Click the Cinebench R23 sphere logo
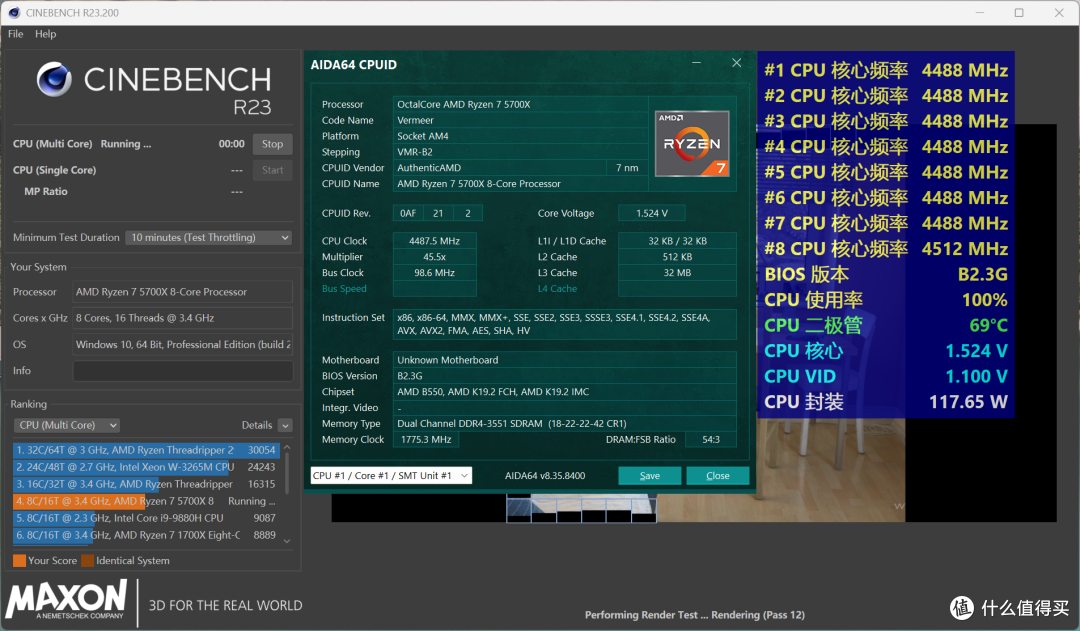 point(54,78)
